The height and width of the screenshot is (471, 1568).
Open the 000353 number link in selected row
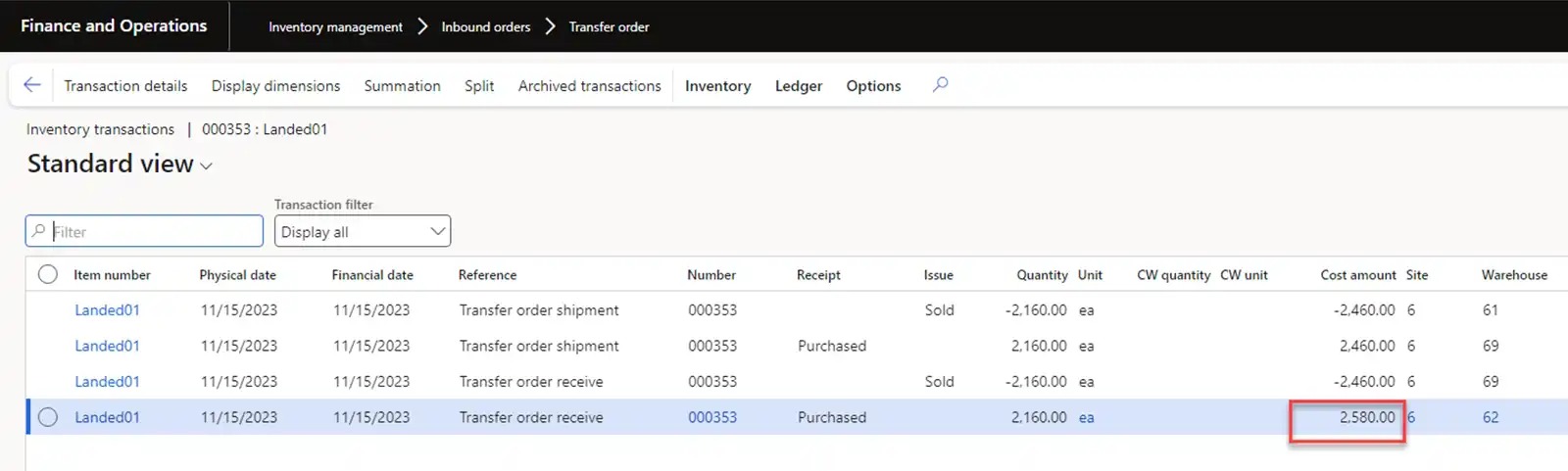(x=711, y=417)
